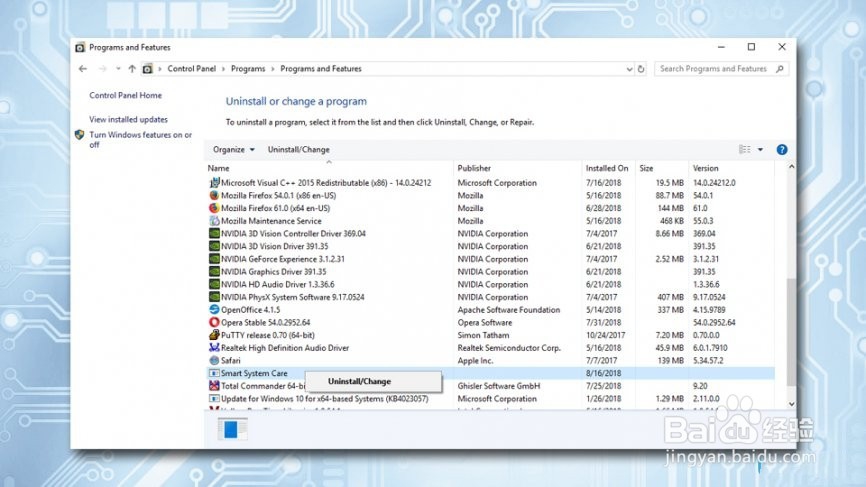Select the PuTTY release 0.70 icon
The image size is (866, 487).
coord(214,335)
